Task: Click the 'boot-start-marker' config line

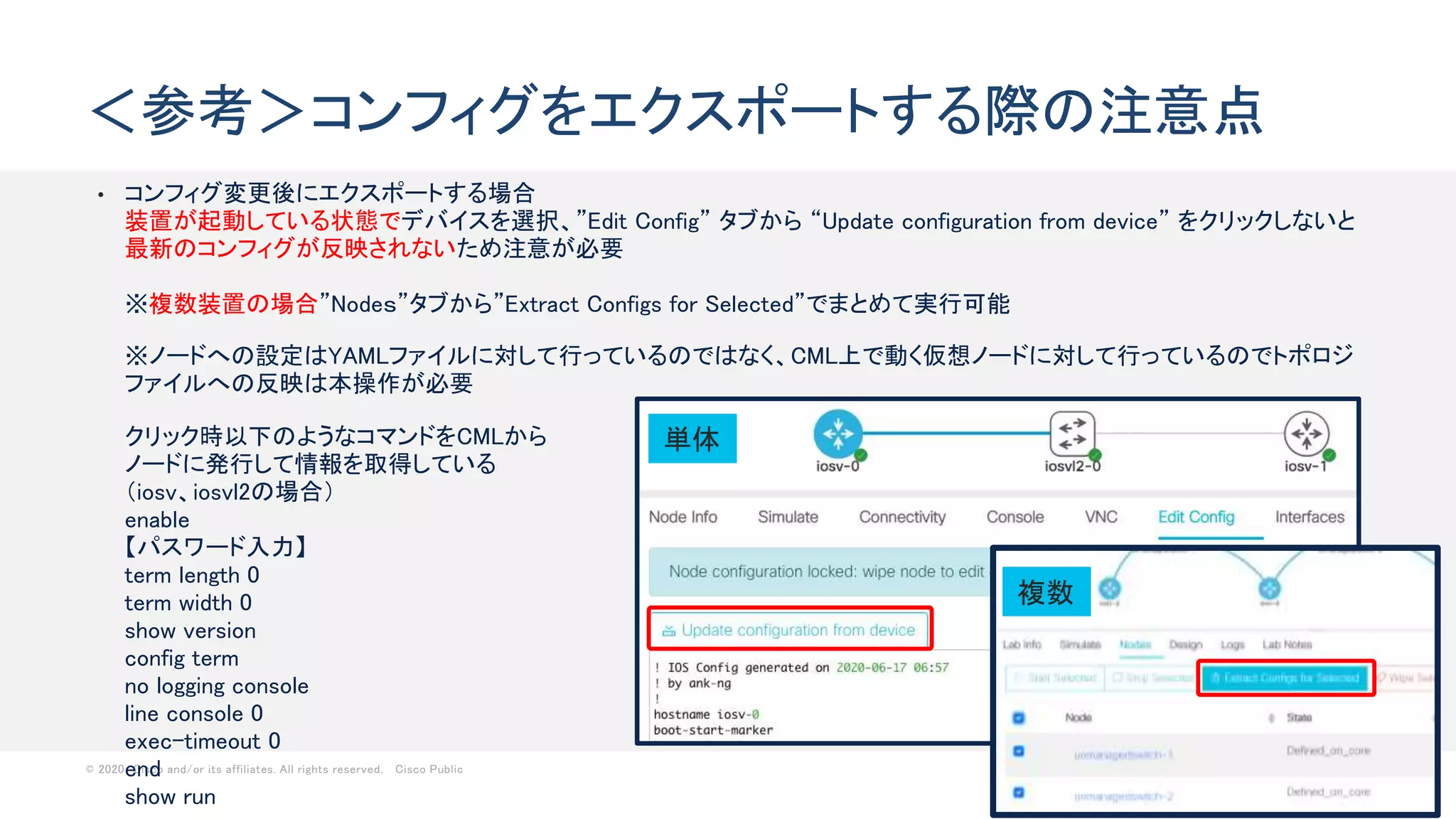Action: tap(713, 729)
